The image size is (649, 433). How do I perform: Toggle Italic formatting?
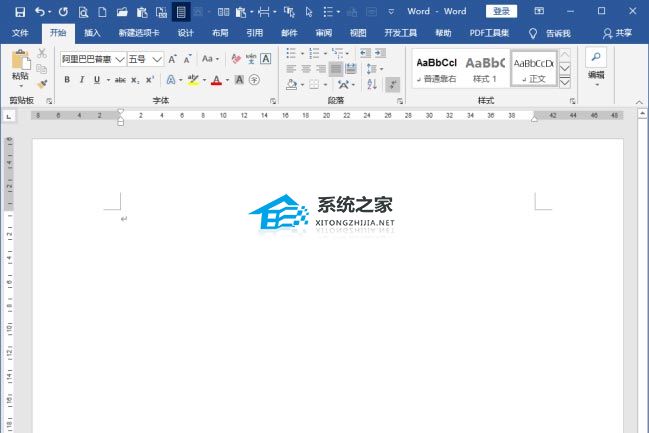coord(83,80)
